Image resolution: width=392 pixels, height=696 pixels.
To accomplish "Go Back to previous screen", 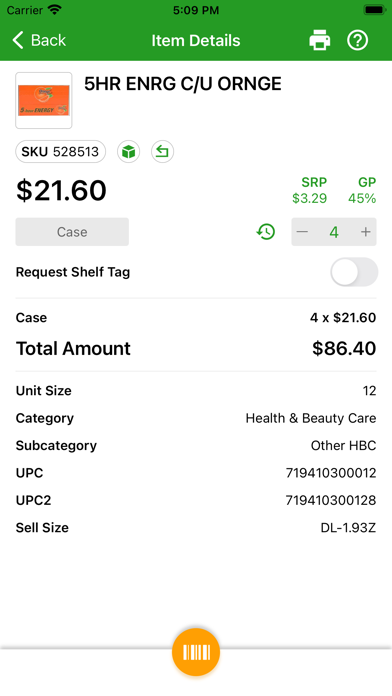I will (39, 40).
